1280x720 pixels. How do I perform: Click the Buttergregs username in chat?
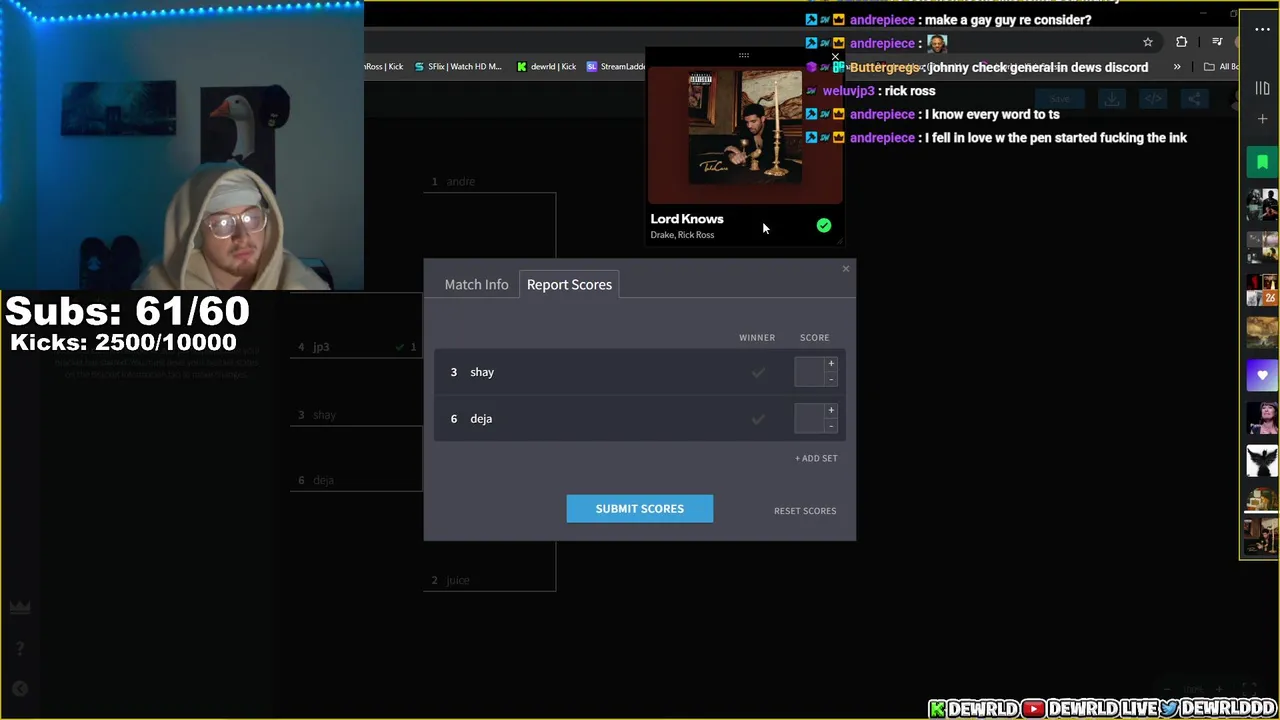click(x=884, y=67)
